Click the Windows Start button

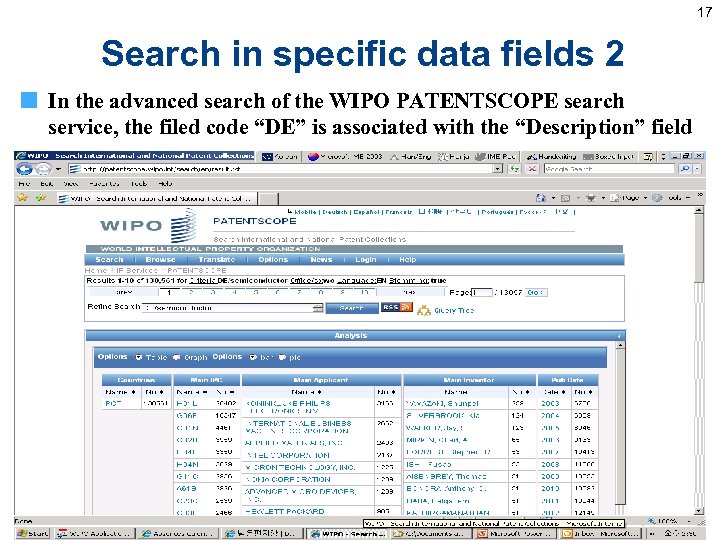tap(33, 533)
